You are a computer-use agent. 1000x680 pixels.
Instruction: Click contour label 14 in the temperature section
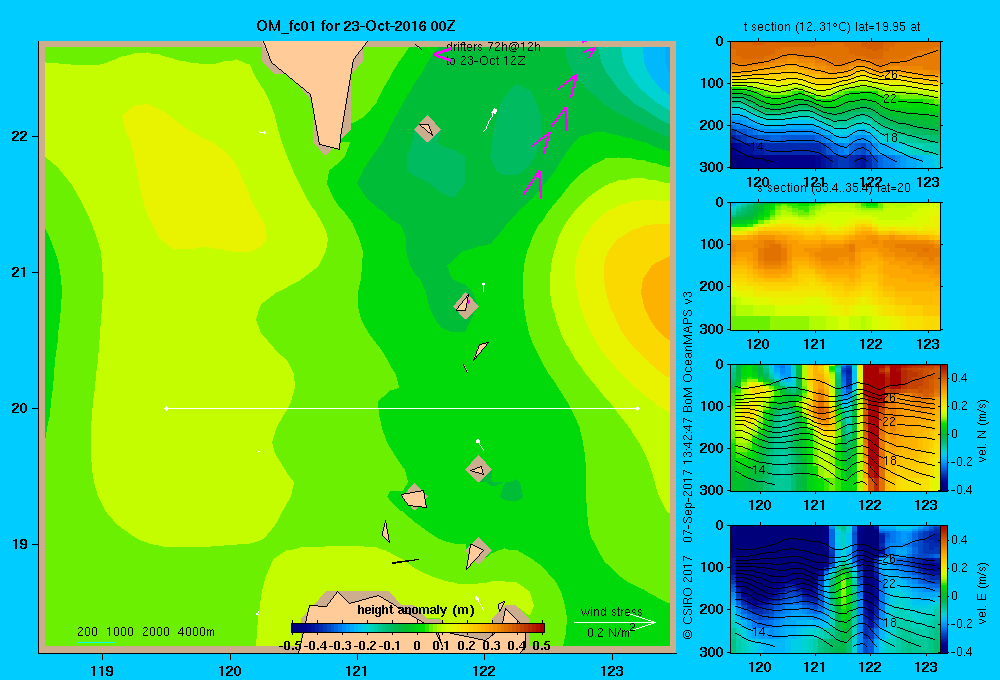[x=756, y=147]
